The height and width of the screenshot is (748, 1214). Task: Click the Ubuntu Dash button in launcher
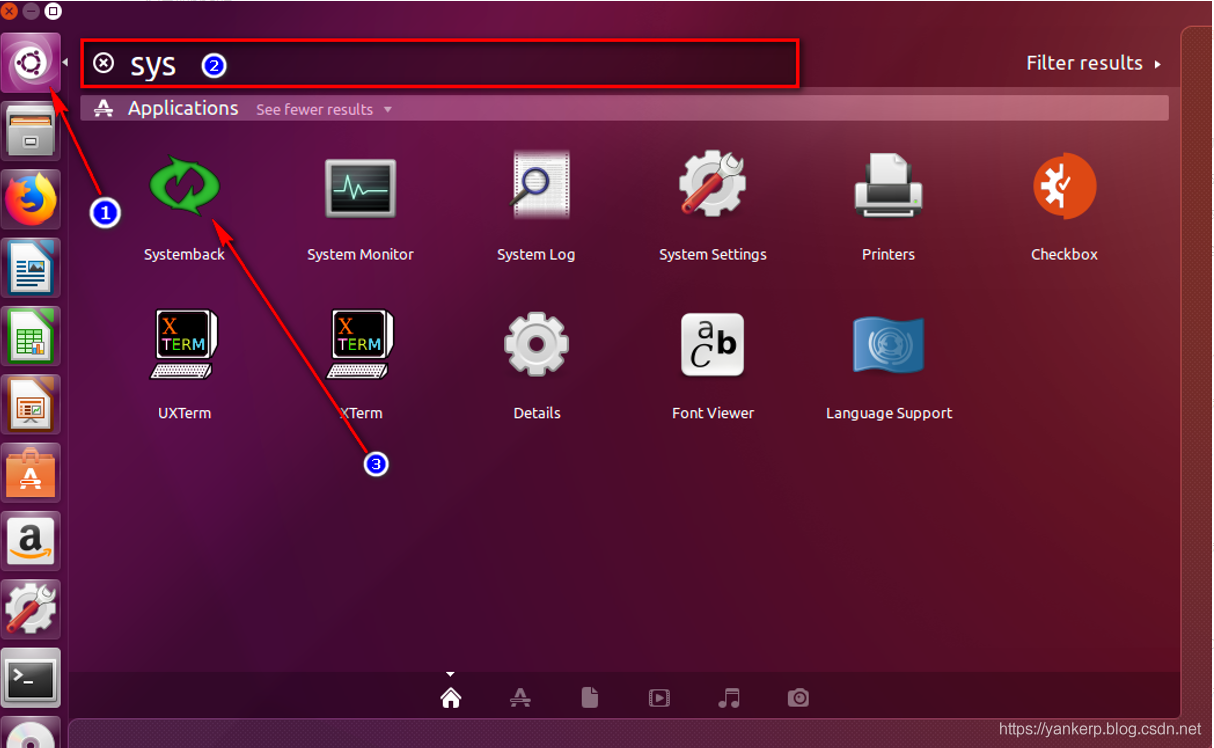[31, 64]
